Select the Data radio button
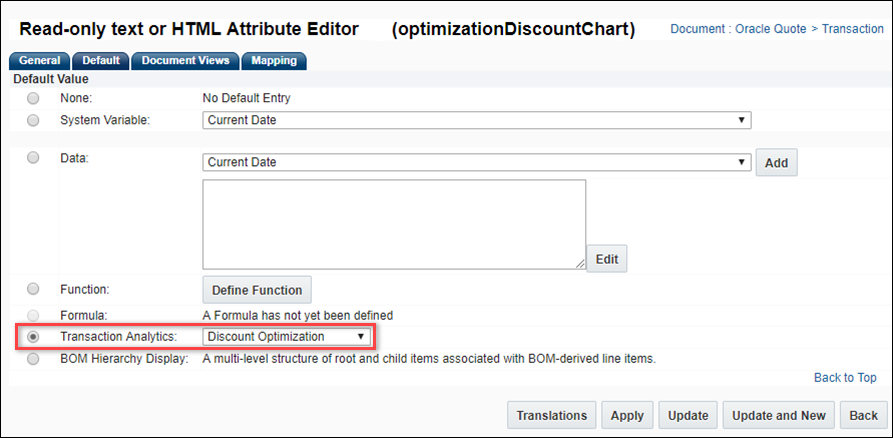The width and height of the screenshot is (893, 438). point(34,157)
